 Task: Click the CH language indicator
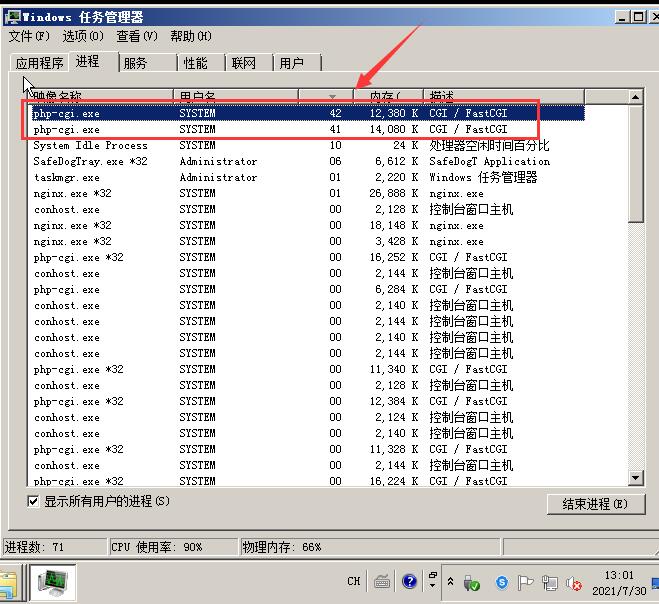tap(353, 581)
